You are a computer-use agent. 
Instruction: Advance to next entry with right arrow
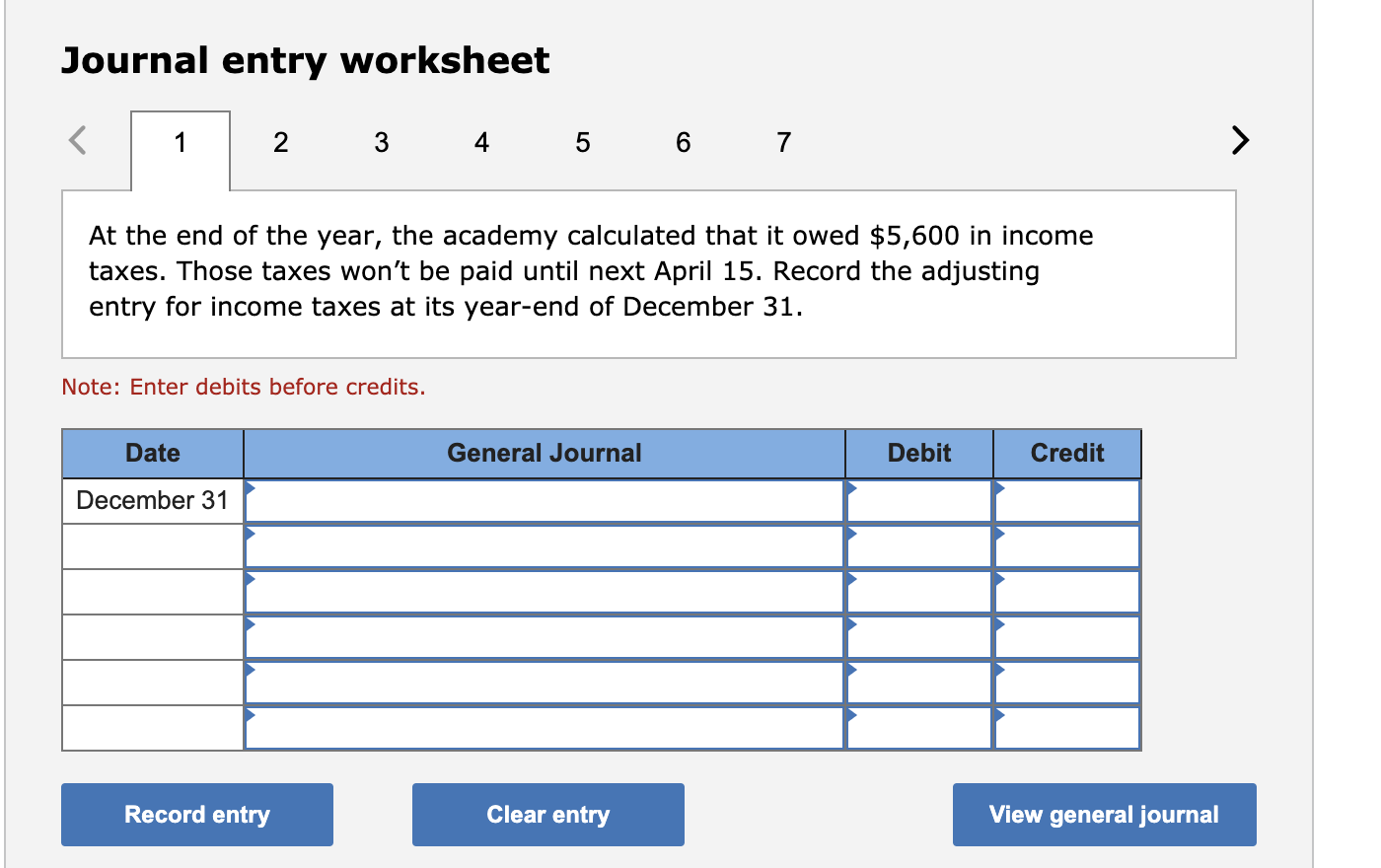(1240, 140)
